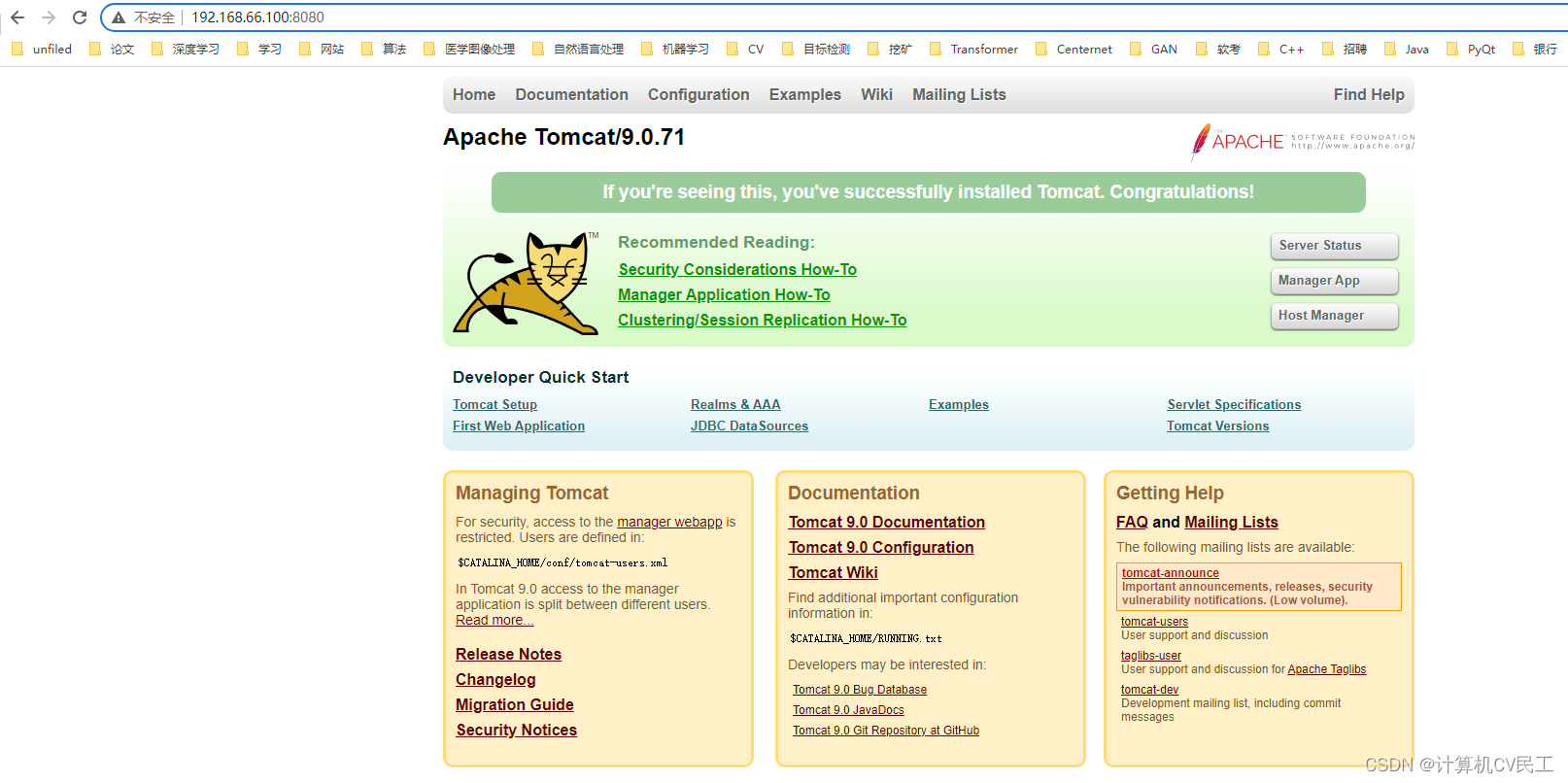
Task: Click the browser forward arrow
Action: point(49,17)
